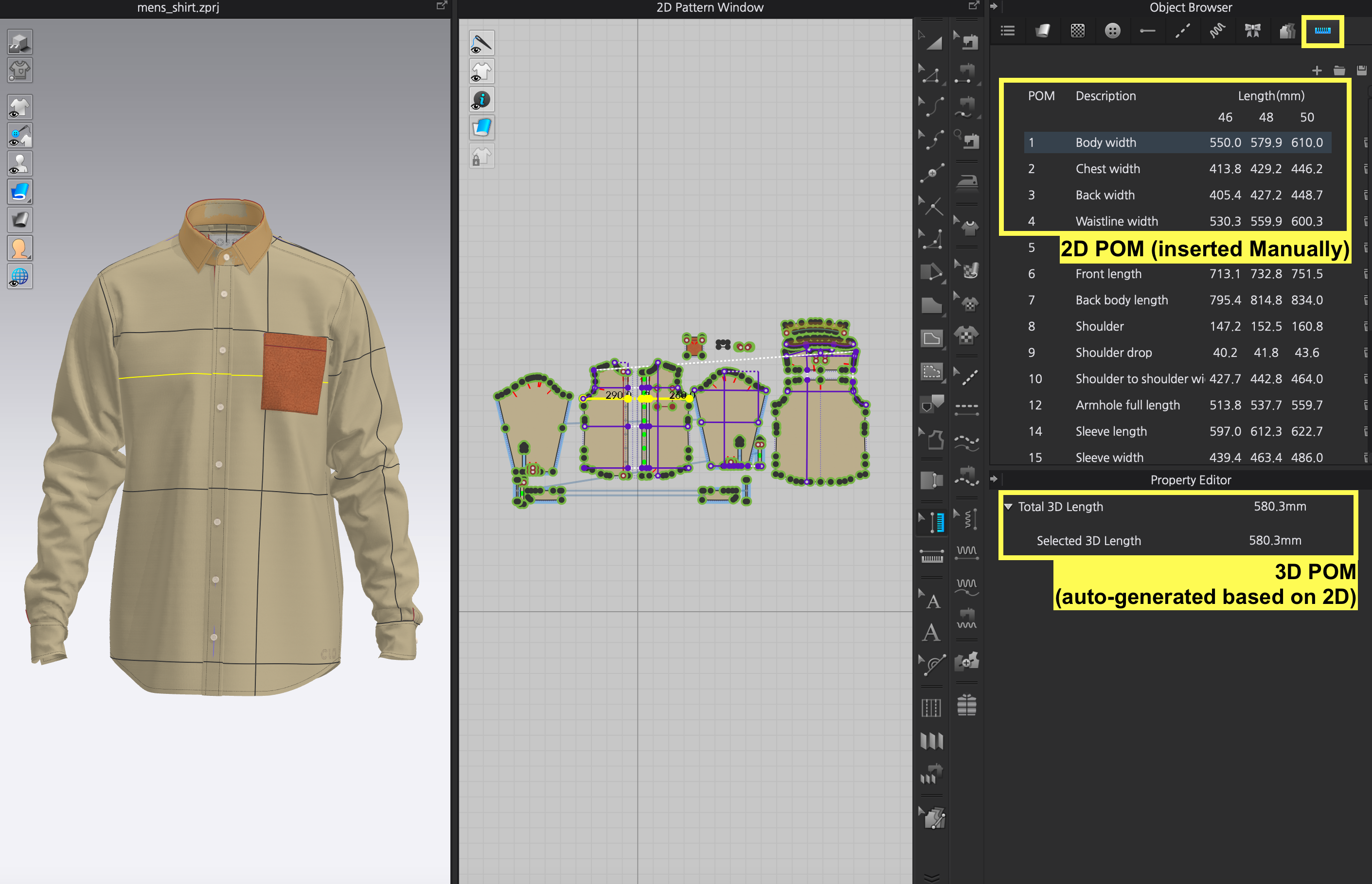Switch to the Topstitch tab in Object Browser
The width and height of the screenshot is (1372, 884).
(1182, 31)
